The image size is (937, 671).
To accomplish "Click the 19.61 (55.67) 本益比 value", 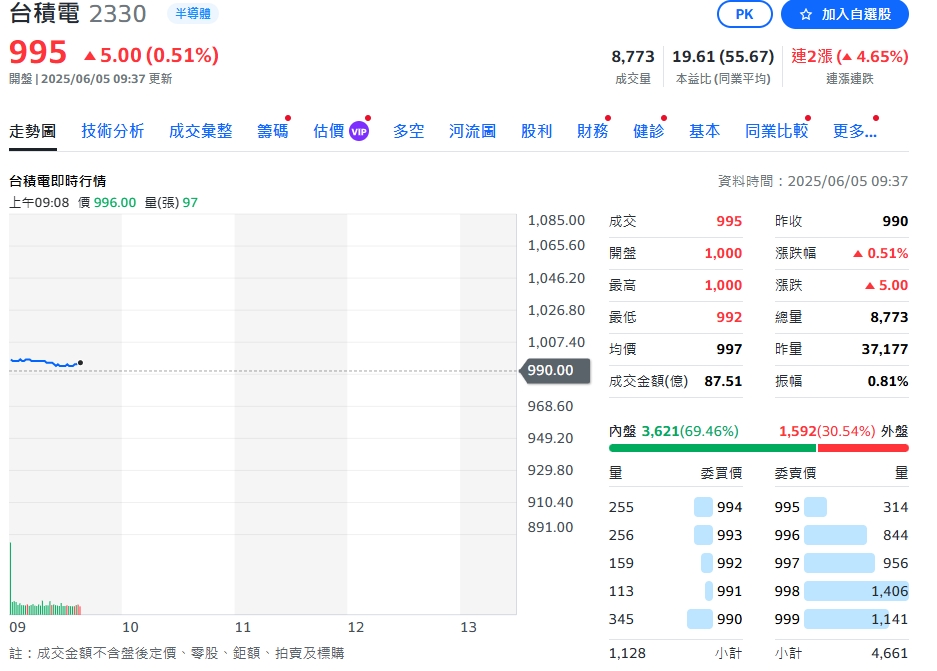I will coord(723,56).
